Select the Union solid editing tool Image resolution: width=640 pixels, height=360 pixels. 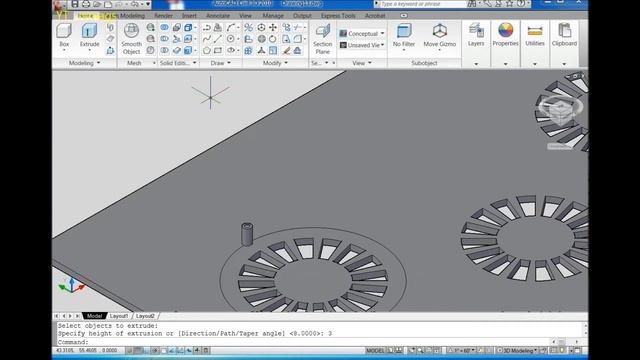tap(164, 27)
